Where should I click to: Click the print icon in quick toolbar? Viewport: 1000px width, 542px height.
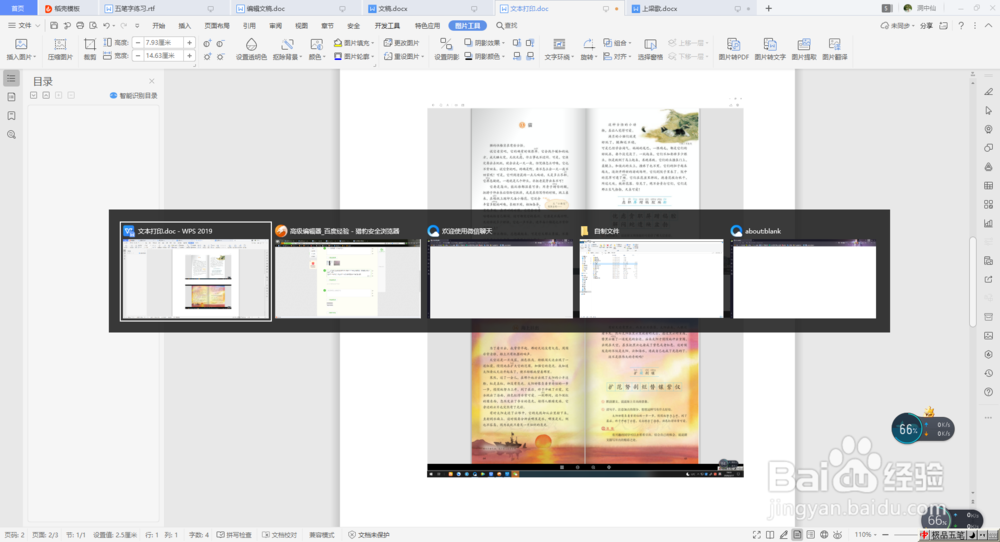coord(80,26)
